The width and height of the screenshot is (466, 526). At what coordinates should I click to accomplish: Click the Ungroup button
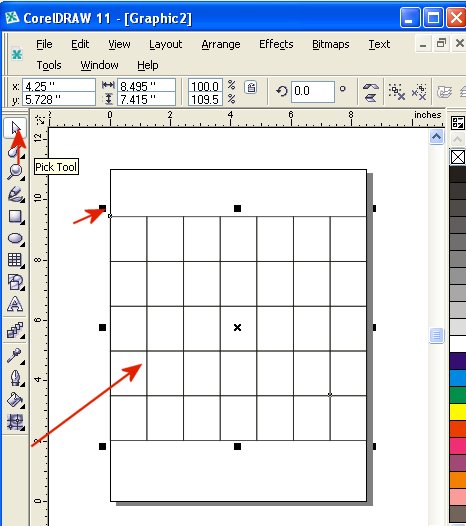(x=397, y=92)
